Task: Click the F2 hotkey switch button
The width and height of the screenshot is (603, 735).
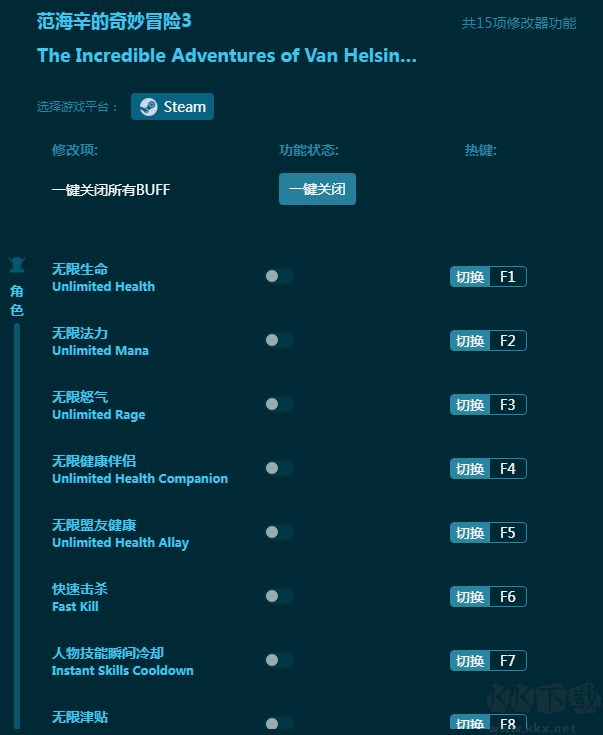Action: (x=470, y=341)
